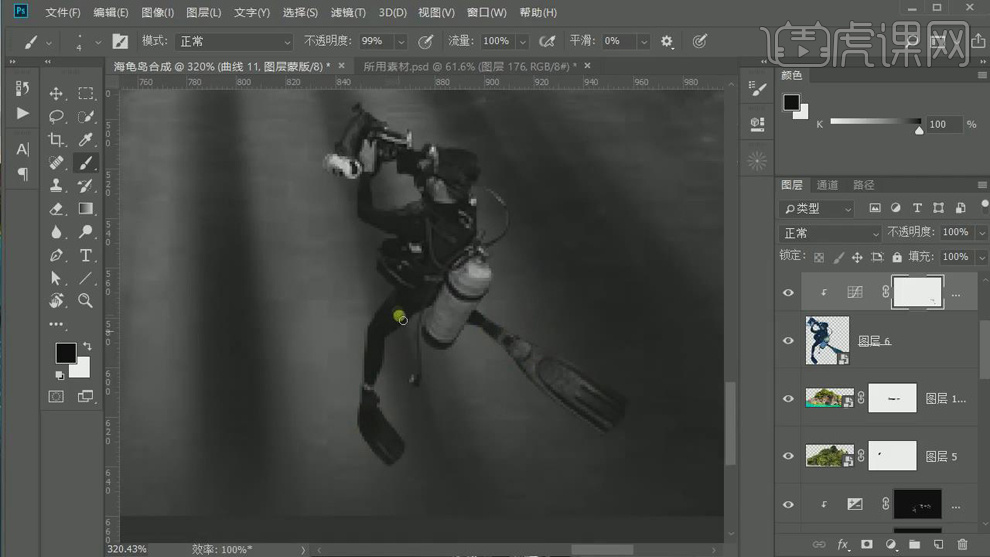
Task: Select the Lasso tool
Action: 56,117
